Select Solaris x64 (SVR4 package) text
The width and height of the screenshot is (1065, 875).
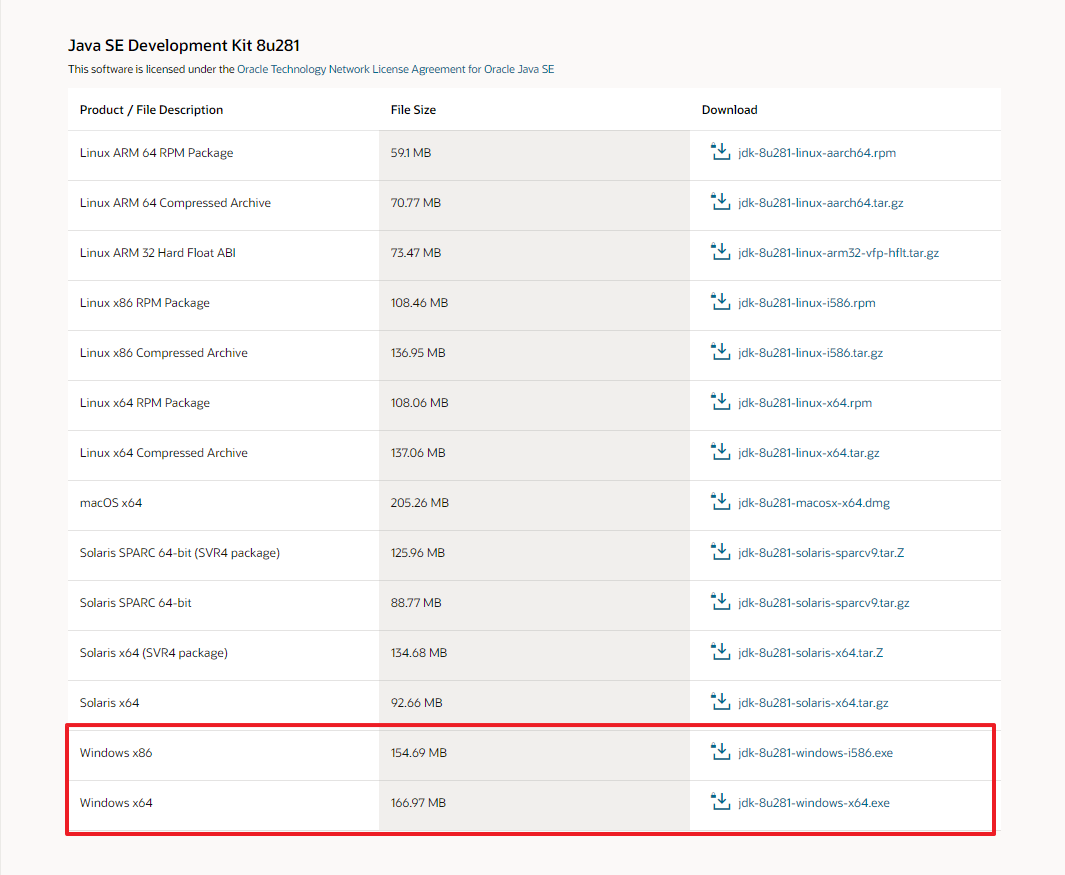coord(154,653)
